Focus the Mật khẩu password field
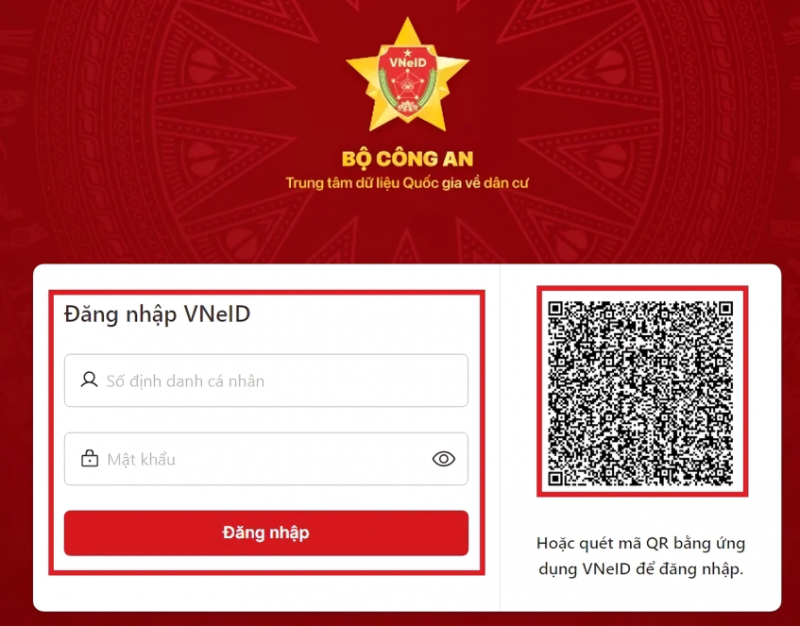This screenshot has height=626, width=800. pos(266,459)
